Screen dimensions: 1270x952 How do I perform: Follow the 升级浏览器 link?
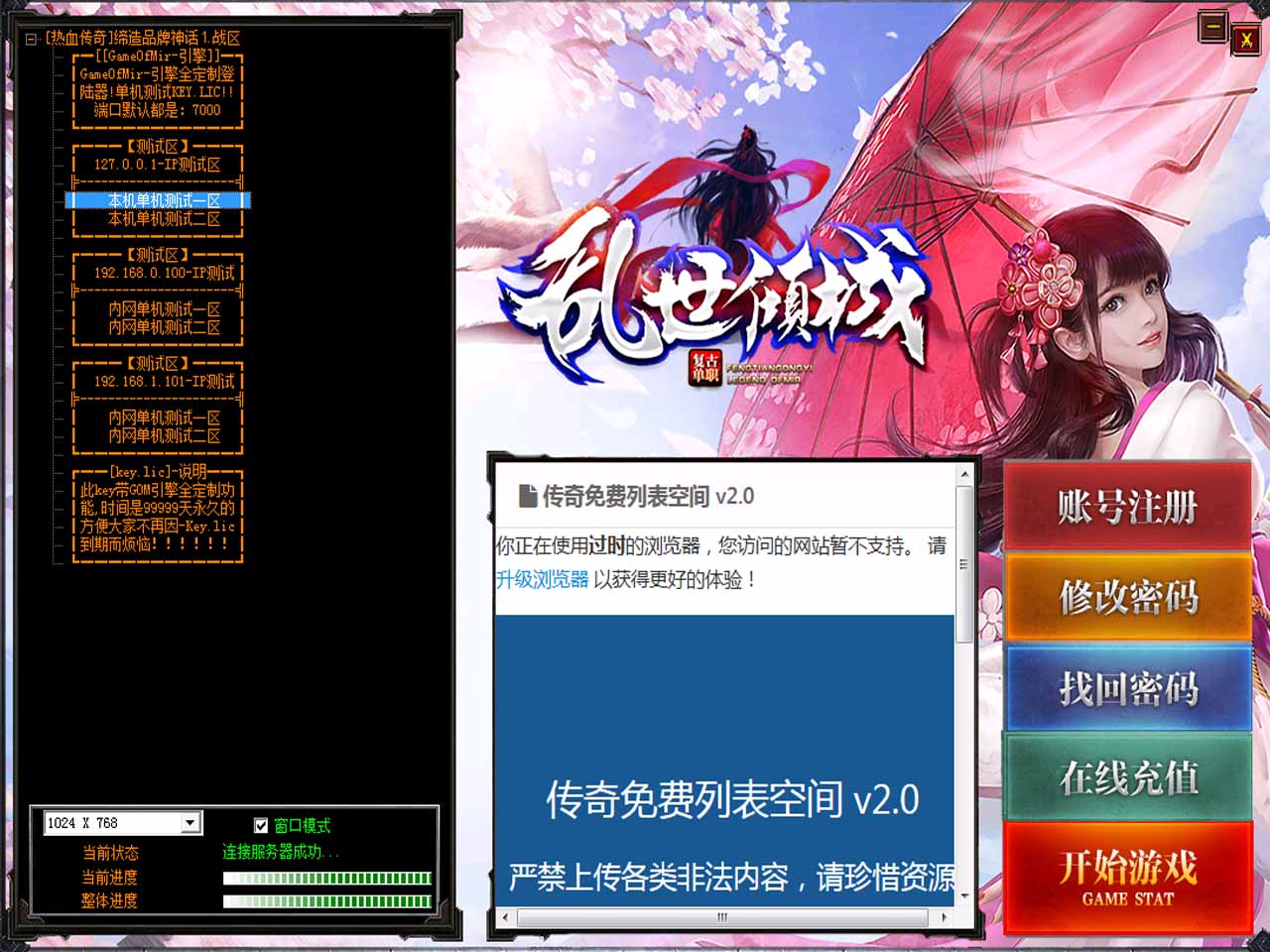542,579
